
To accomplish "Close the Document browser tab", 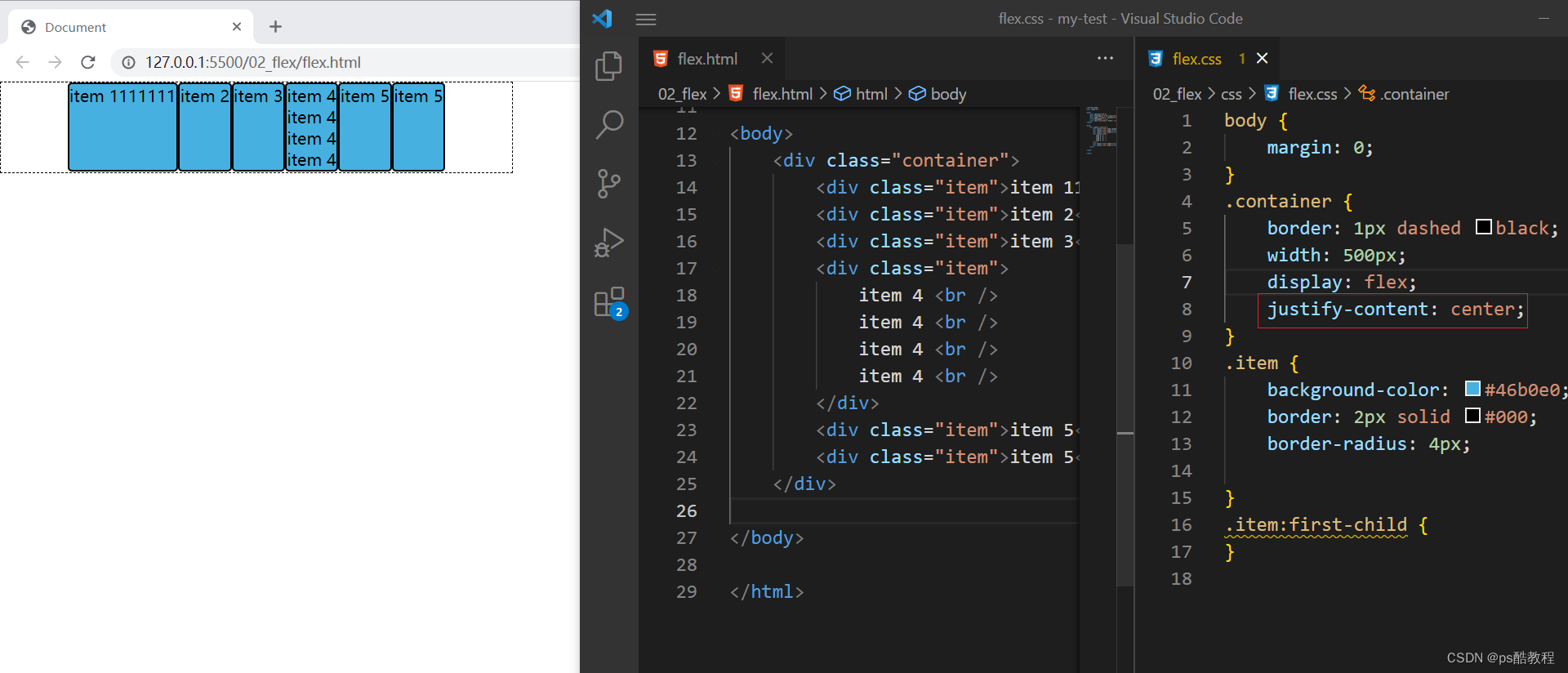I will tap(237, 27).
